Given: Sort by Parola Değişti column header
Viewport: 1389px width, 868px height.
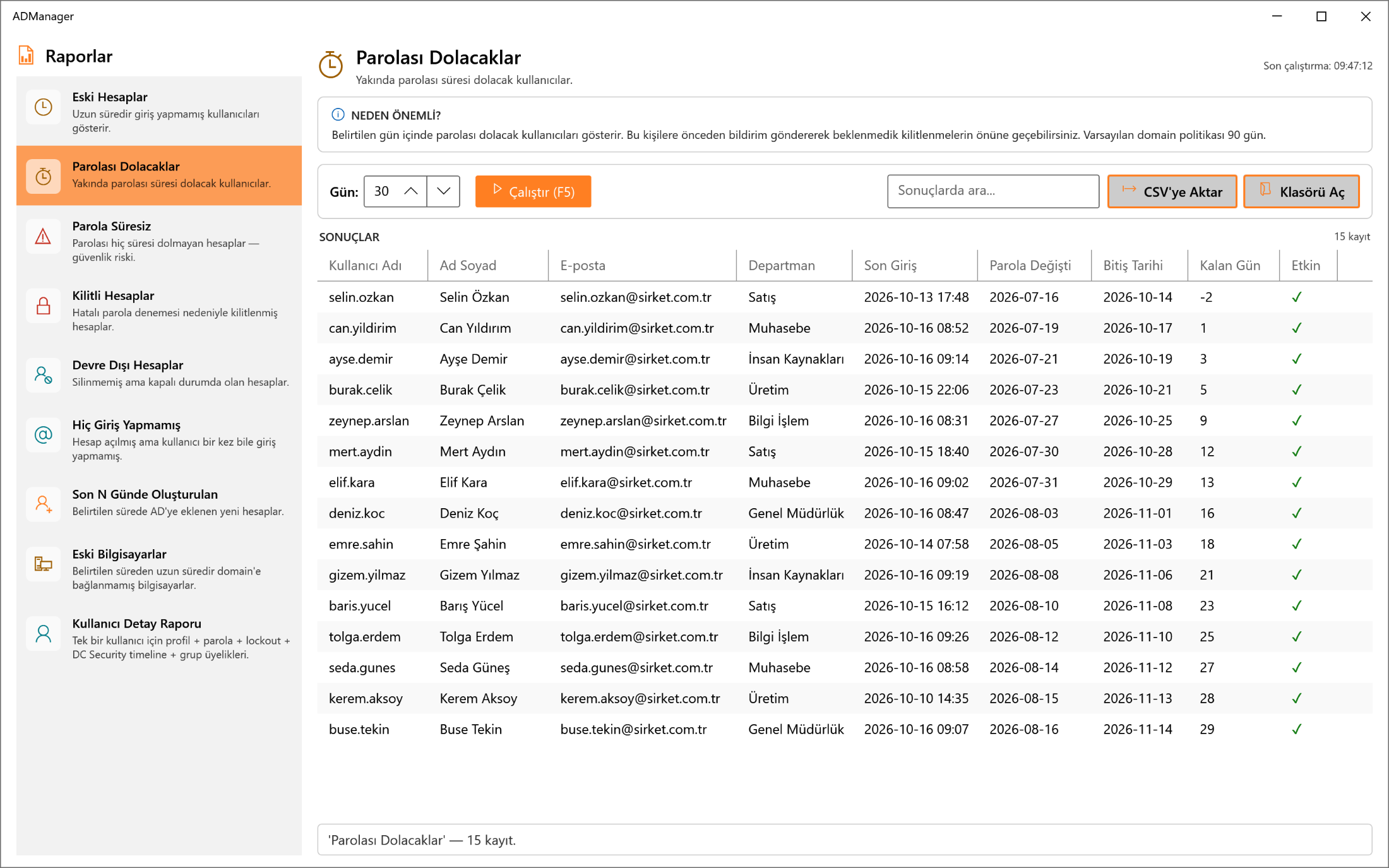Looking at the screenshot, I should point(1034,265).
